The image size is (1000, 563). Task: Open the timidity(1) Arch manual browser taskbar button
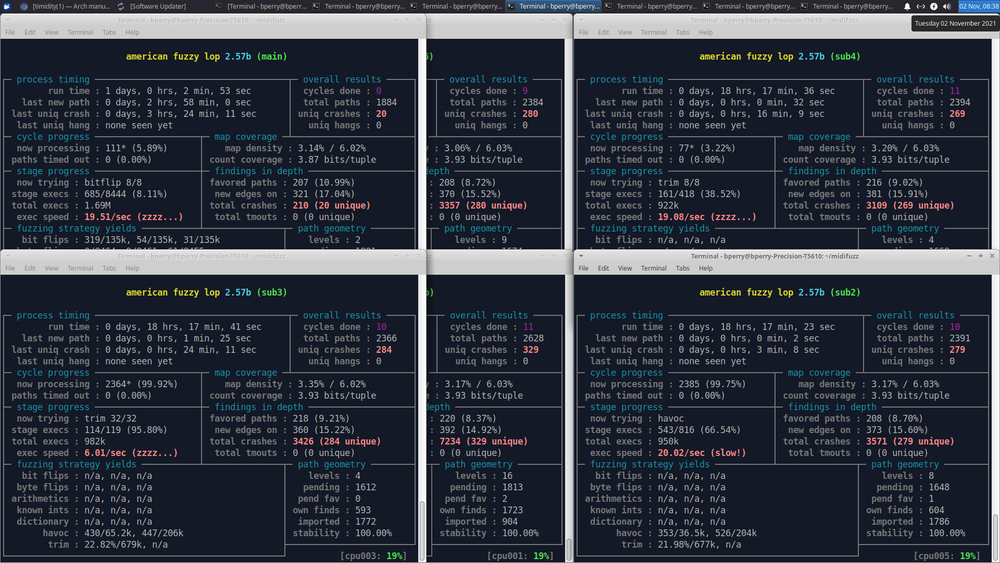[x=65, y=6]
